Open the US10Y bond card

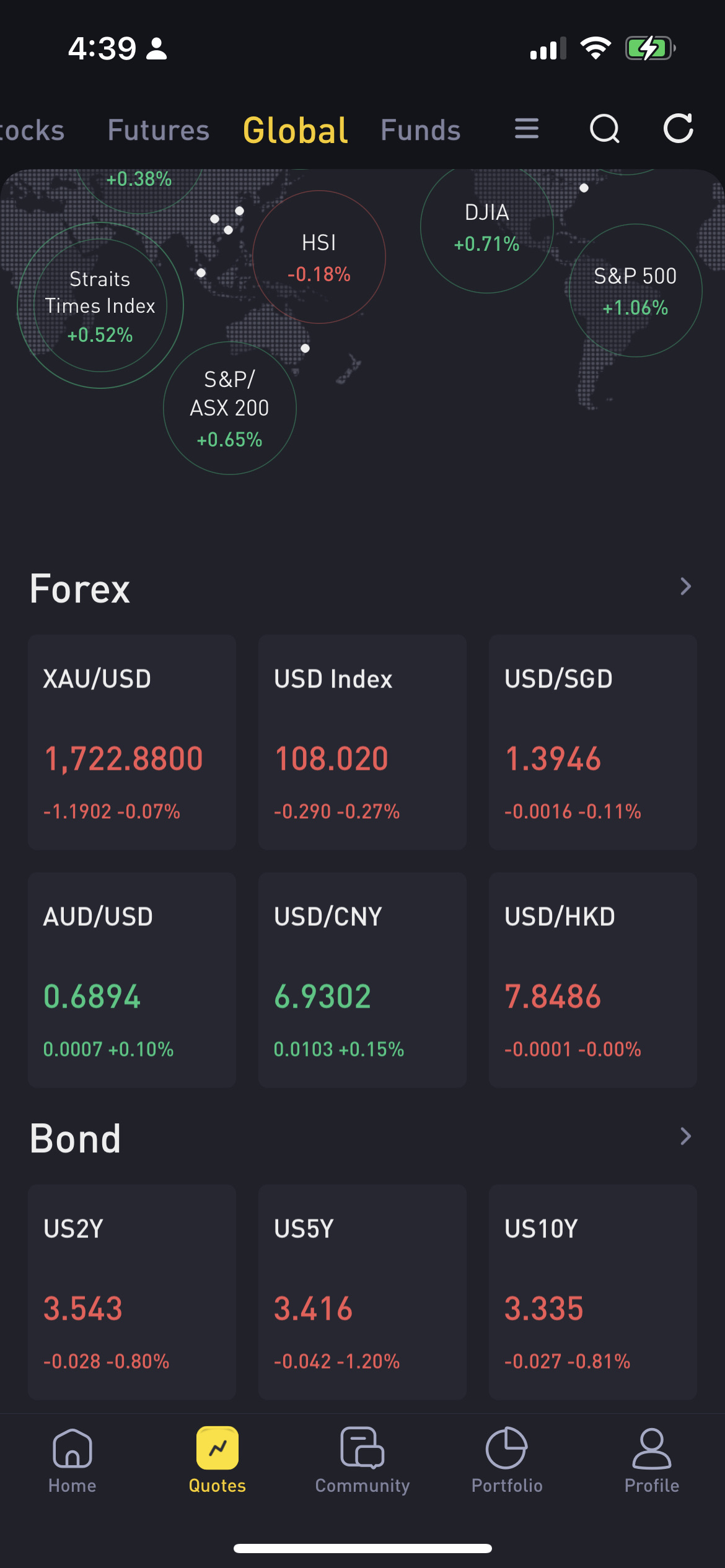click(593, 1292)
